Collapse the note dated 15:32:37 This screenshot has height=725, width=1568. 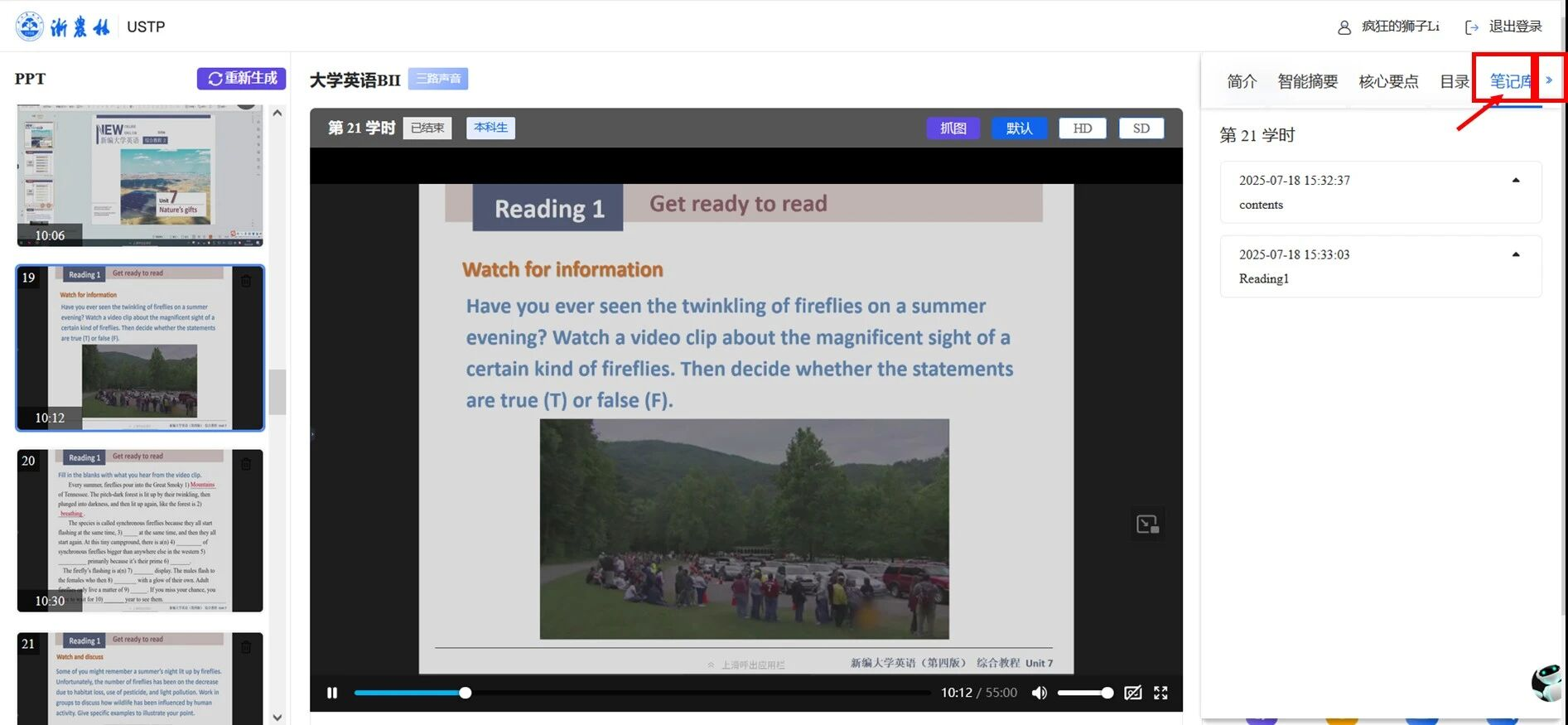point(1516,181)
